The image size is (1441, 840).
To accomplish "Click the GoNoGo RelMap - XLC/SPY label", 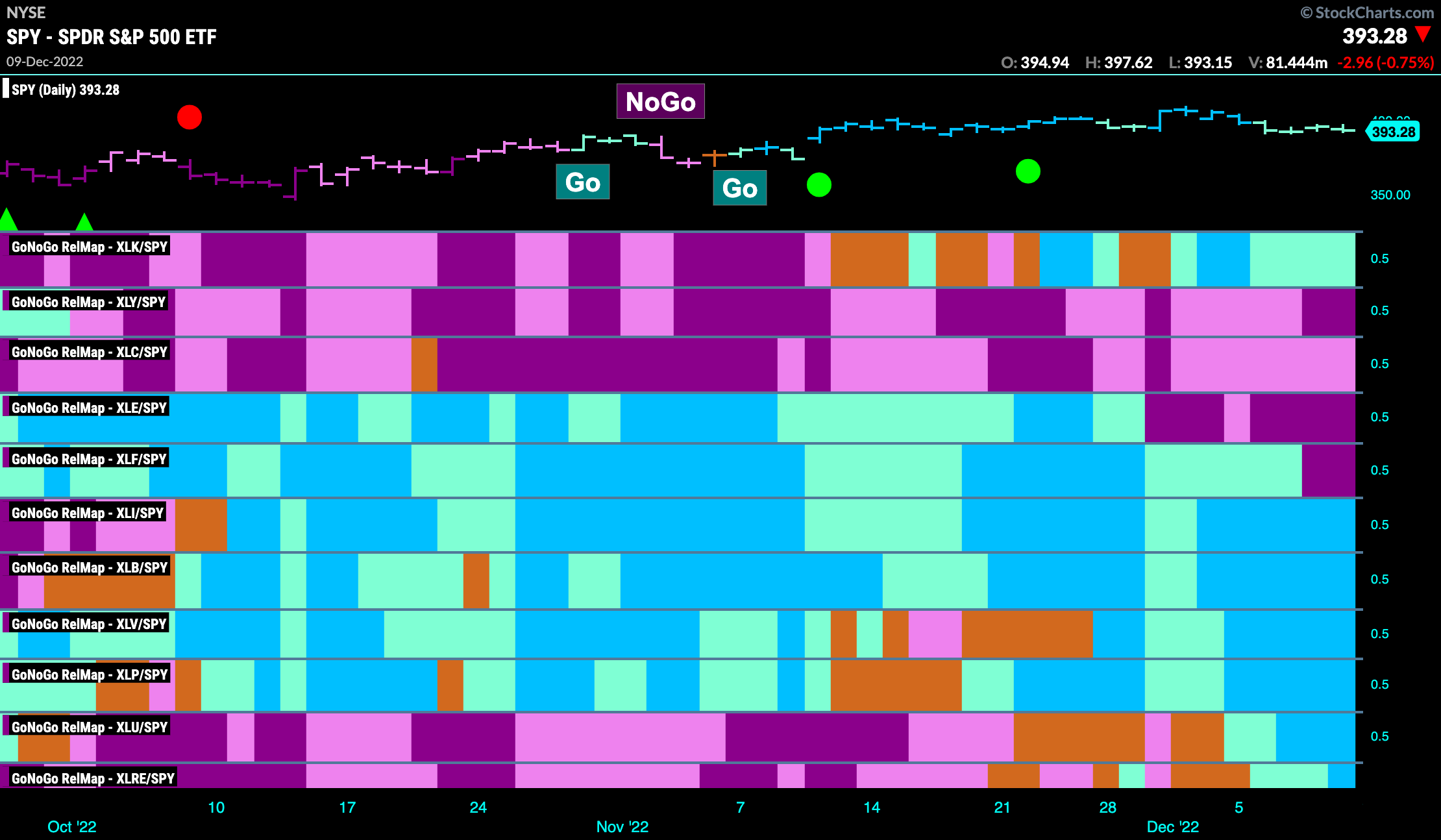I will (90, 352).
